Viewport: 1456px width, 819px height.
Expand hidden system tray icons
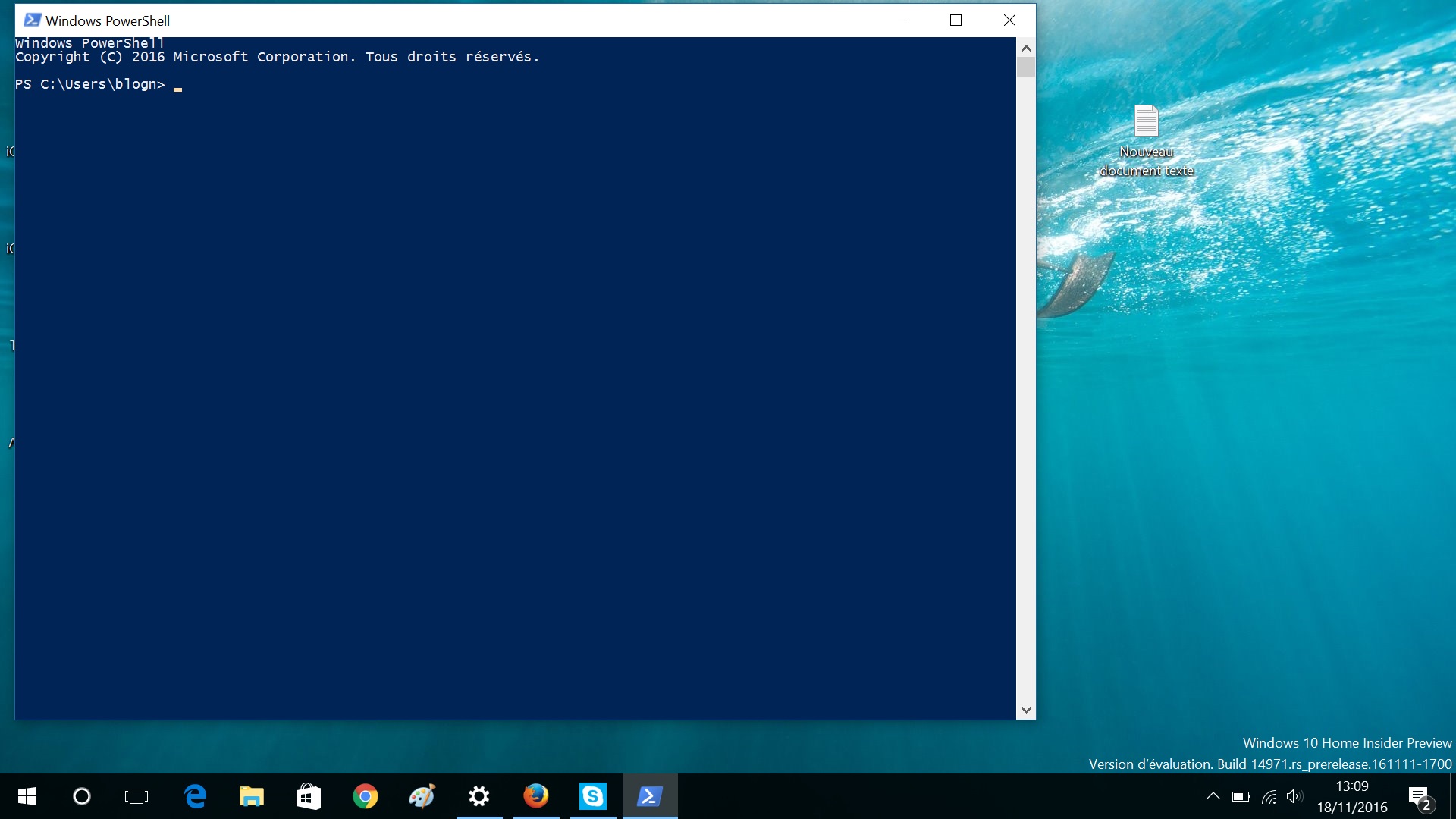click(x=1213, y=796)
